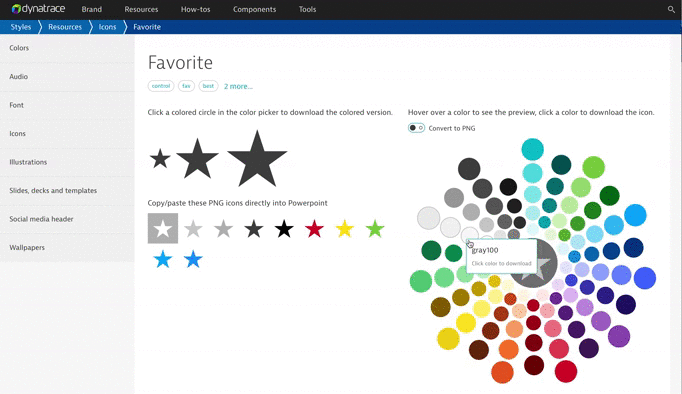
Task: Choose the outermost yellow circle
Action: pyautogui.click(x=448, y=339)
